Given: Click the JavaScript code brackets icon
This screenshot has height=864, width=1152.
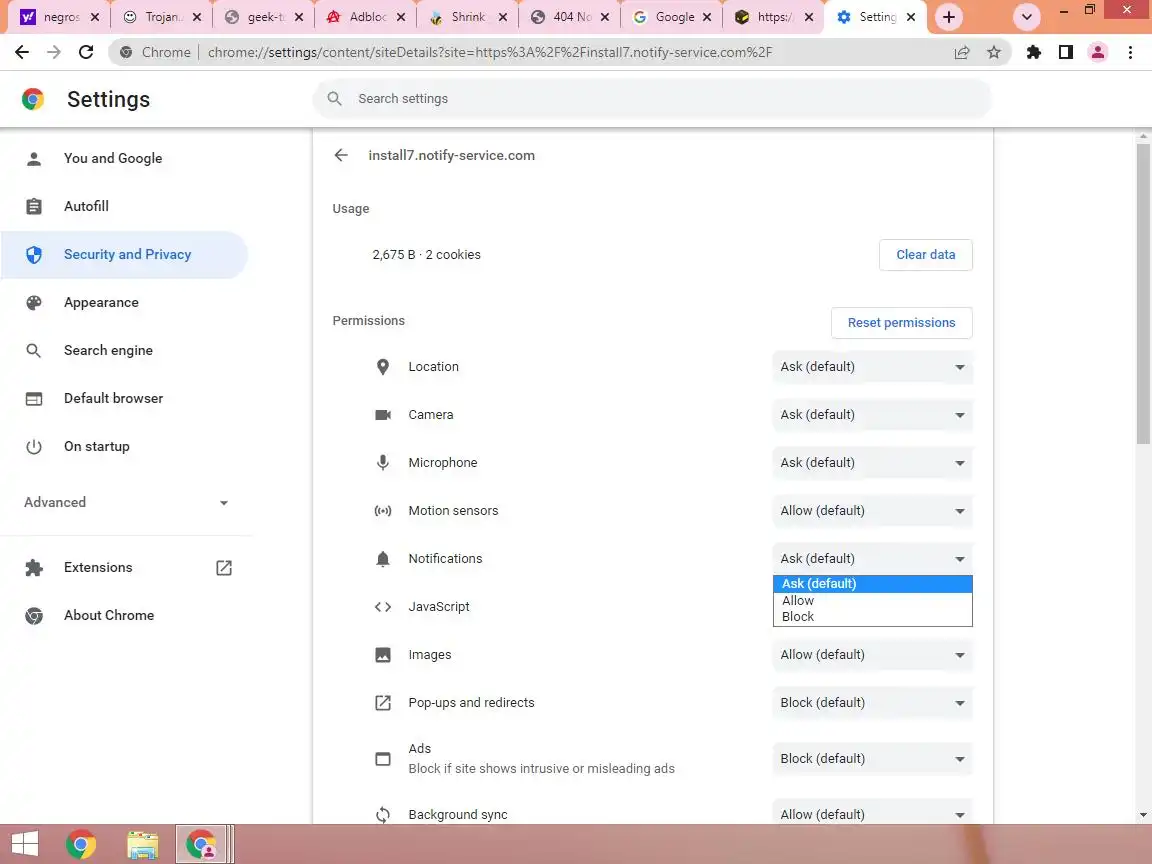Looking at the screenshot, I should pos(383,607).
